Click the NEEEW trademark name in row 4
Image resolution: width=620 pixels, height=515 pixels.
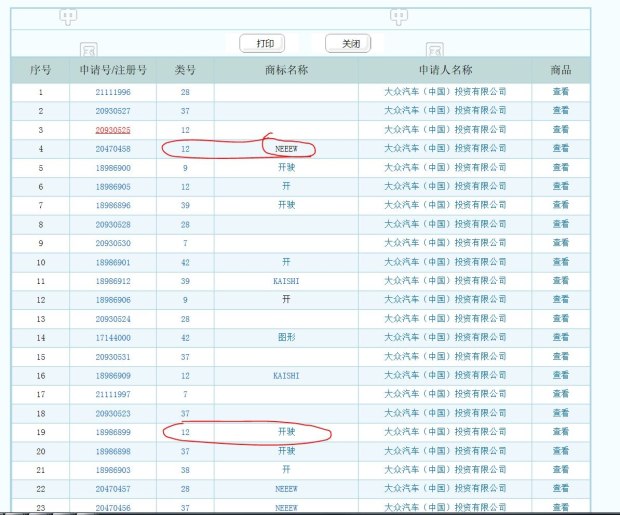[286, 149]
